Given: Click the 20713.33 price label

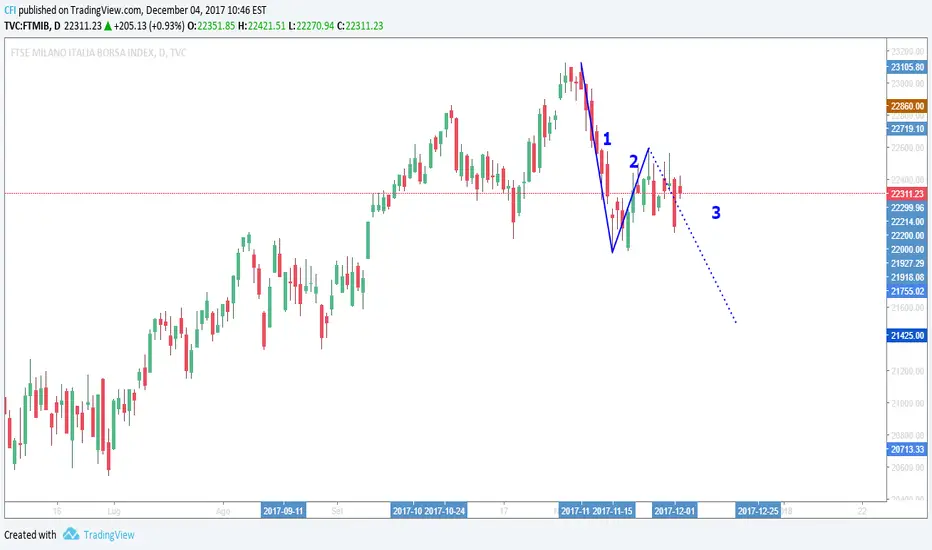Looking at the screenshot, I should [x=907, y=450].
